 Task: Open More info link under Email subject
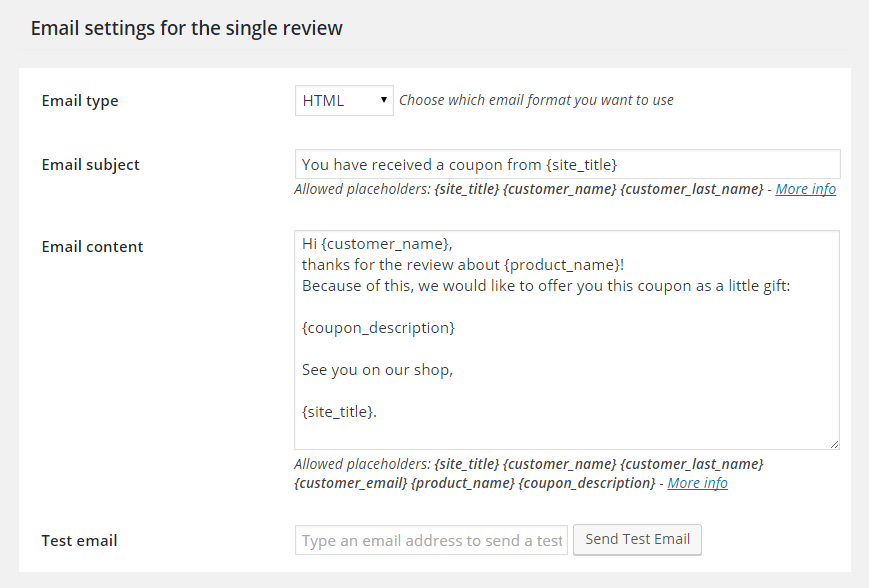click(805, 189)
